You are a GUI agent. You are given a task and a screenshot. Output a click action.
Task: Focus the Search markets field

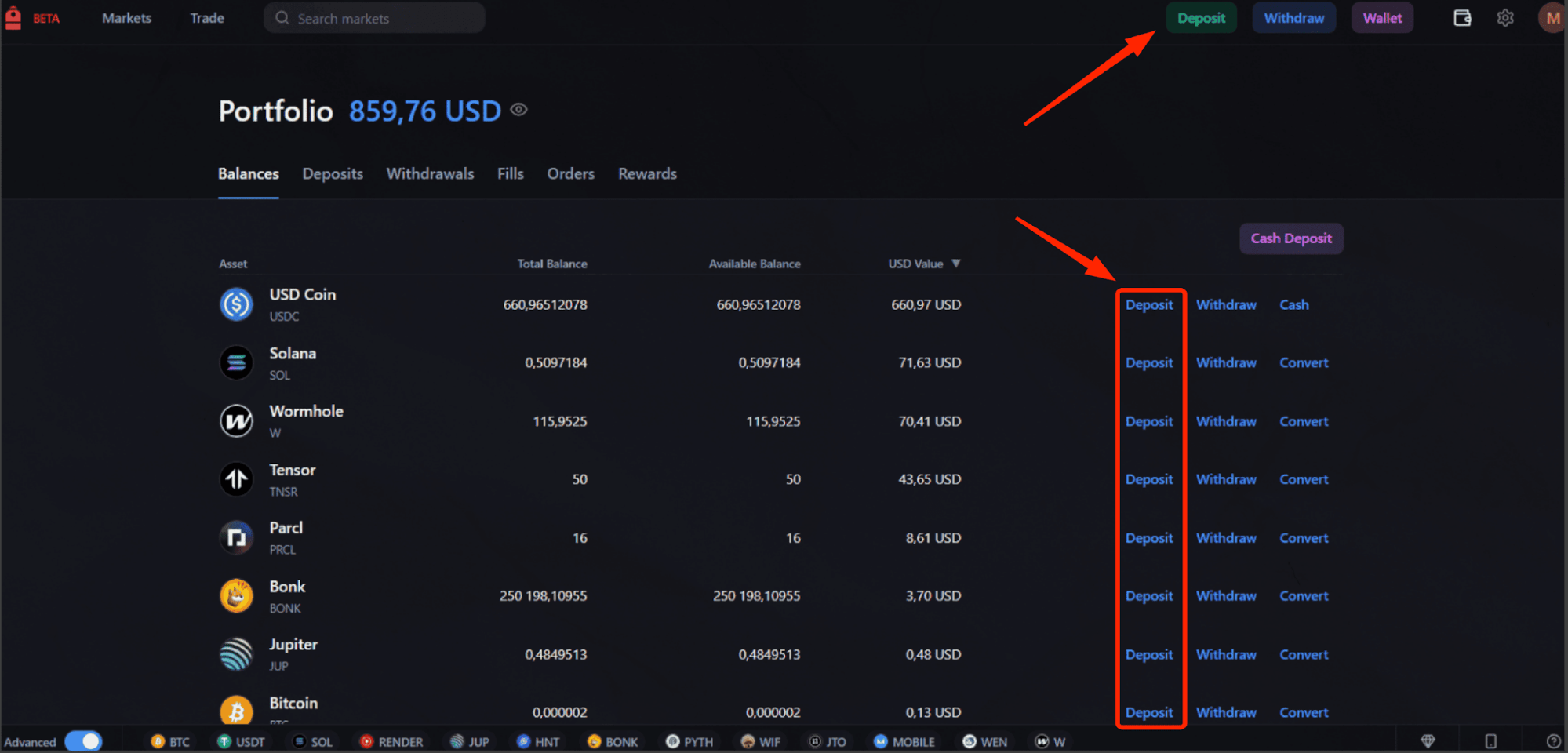[375, 18]
